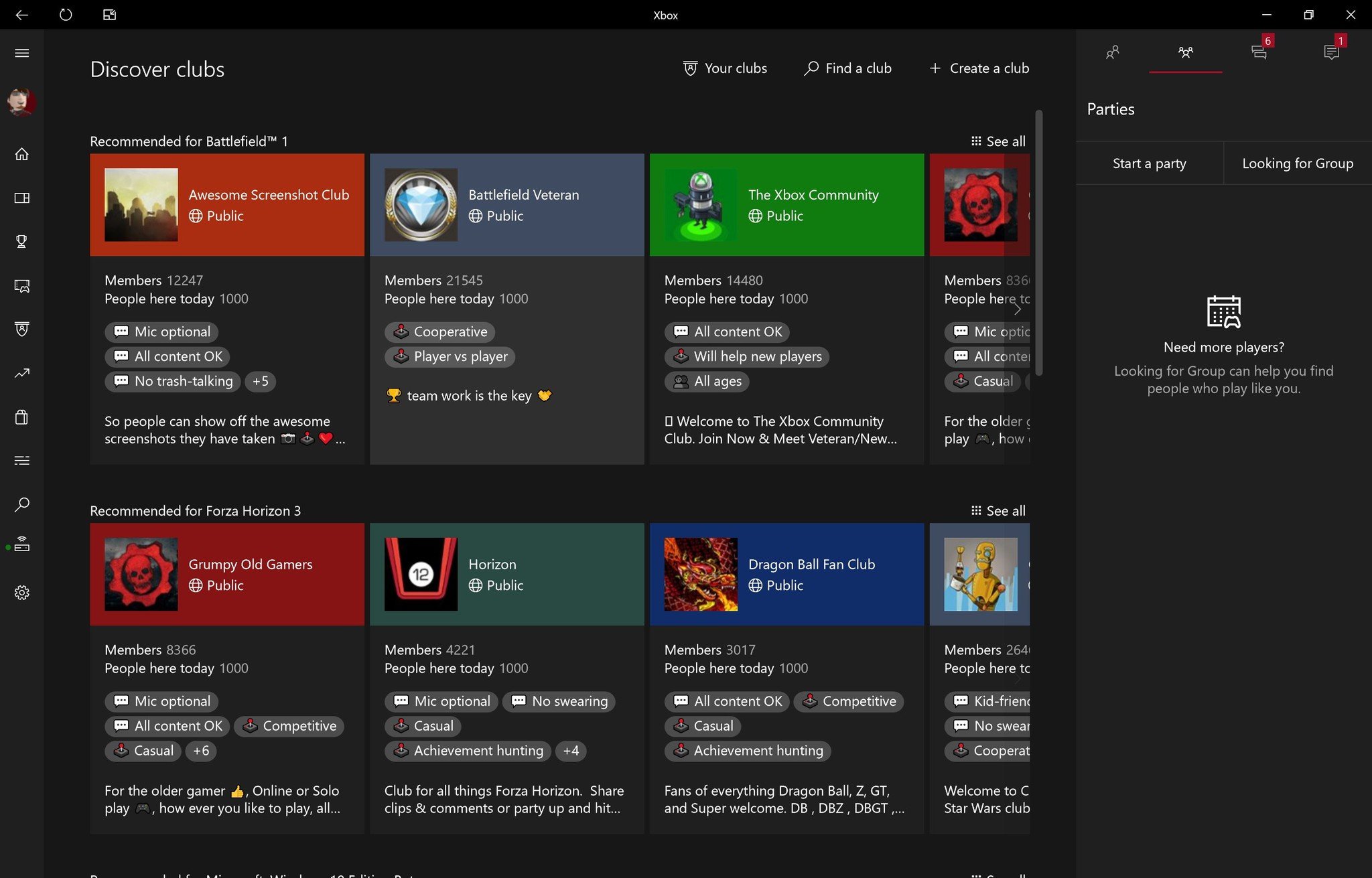Toggle the Xbox sidebar navigation menu
Screen dimensions: 1372x878
22,53
